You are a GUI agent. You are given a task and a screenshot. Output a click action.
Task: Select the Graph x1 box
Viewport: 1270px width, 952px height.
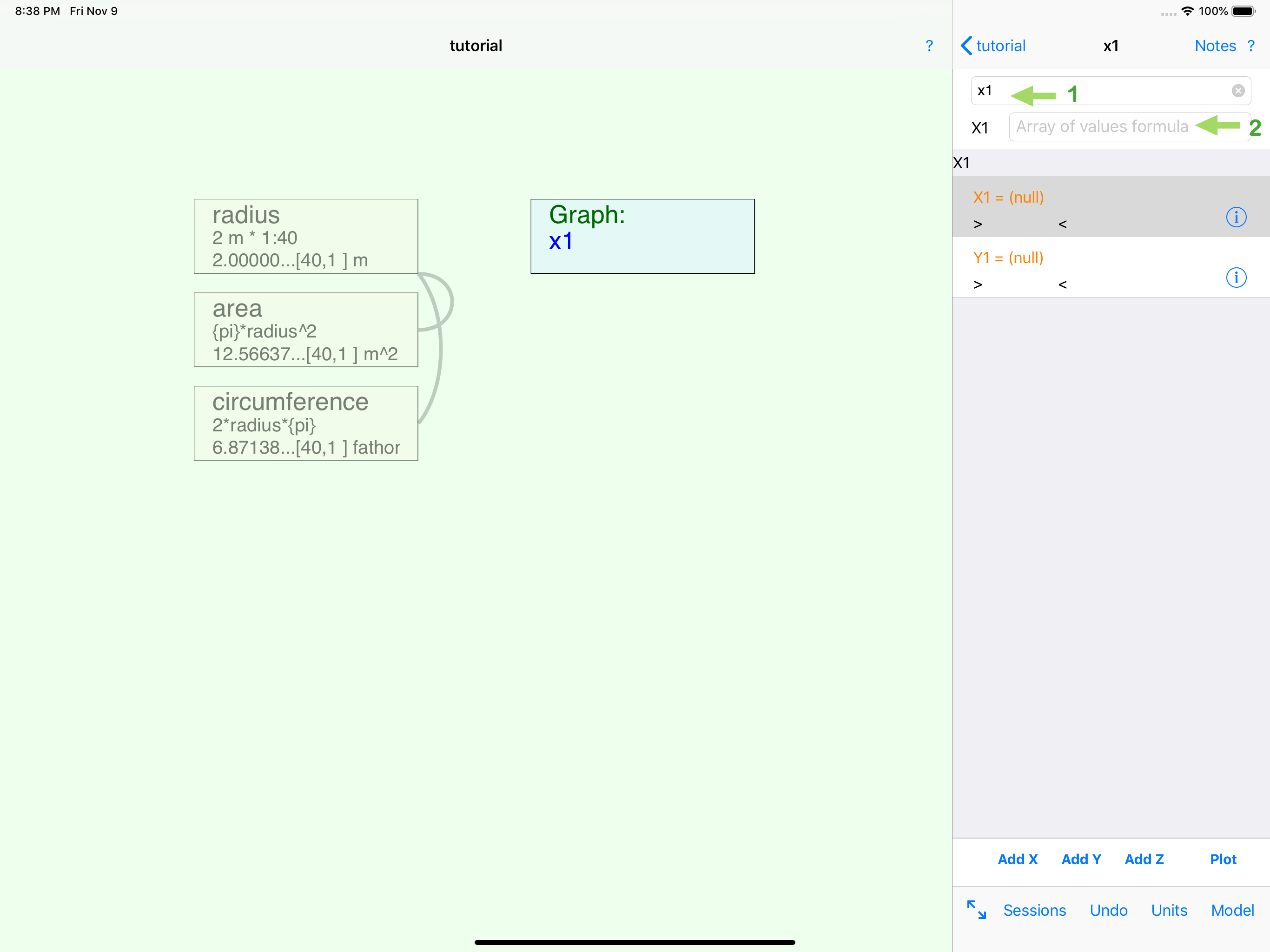pos(642,237)
